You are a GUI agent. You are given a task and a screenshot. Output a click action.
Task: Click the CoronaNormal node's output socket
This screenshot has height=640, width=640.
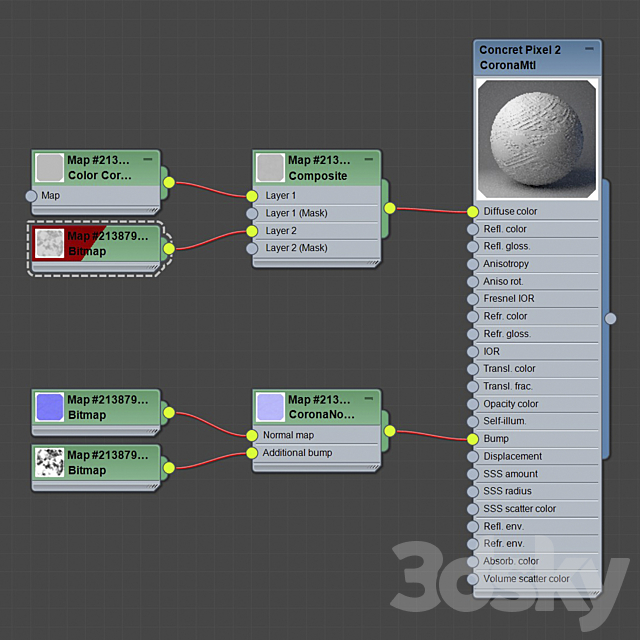(x=389, y=431)
